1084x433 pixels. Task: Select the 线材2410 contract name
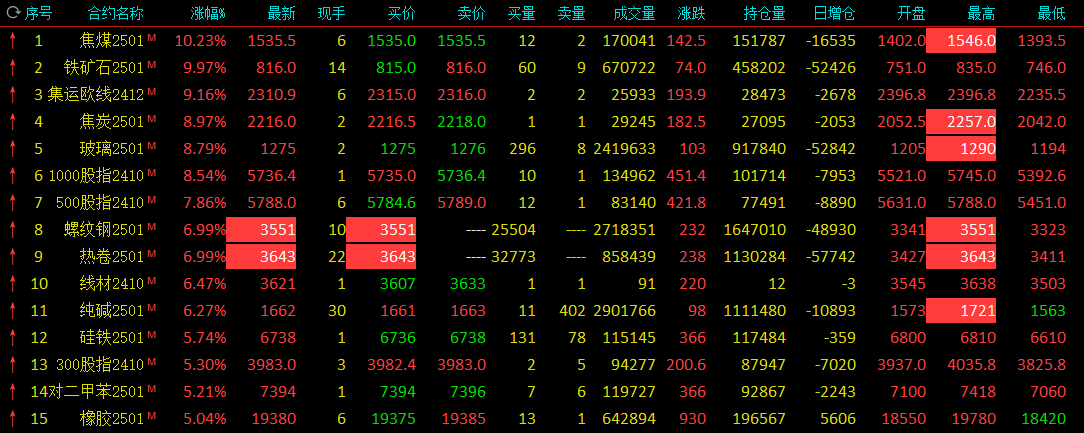point(111,284)
